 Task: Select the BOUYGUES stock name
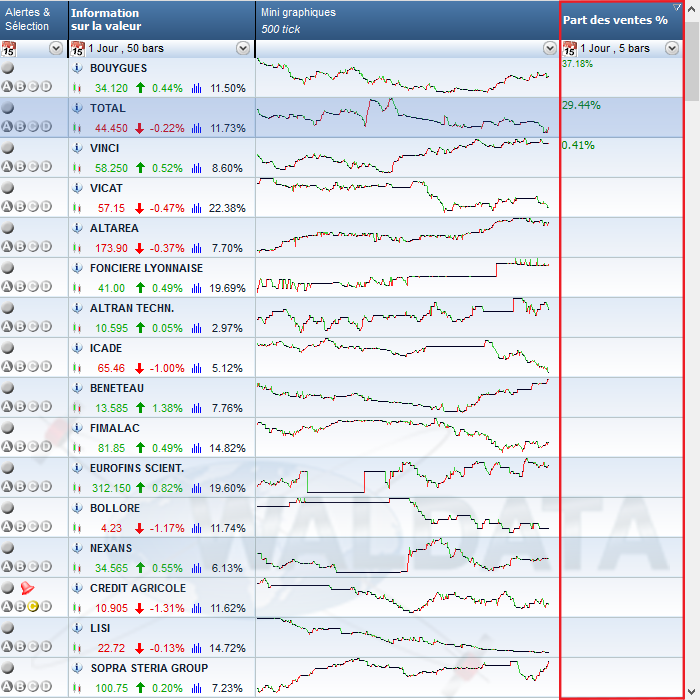[118, 68]
